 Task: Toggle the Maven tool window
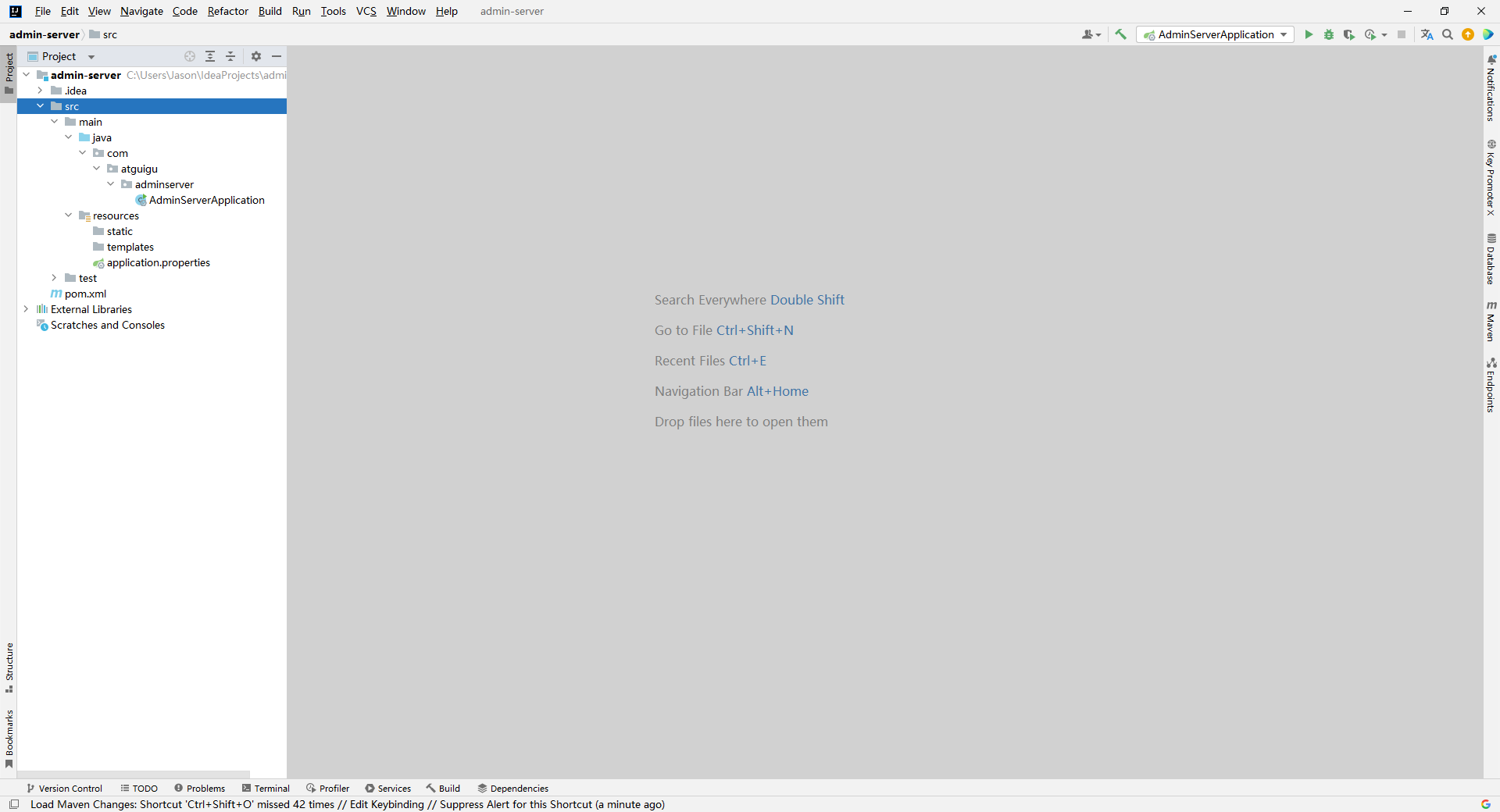pyautogui.click(x=1491, y=322)
